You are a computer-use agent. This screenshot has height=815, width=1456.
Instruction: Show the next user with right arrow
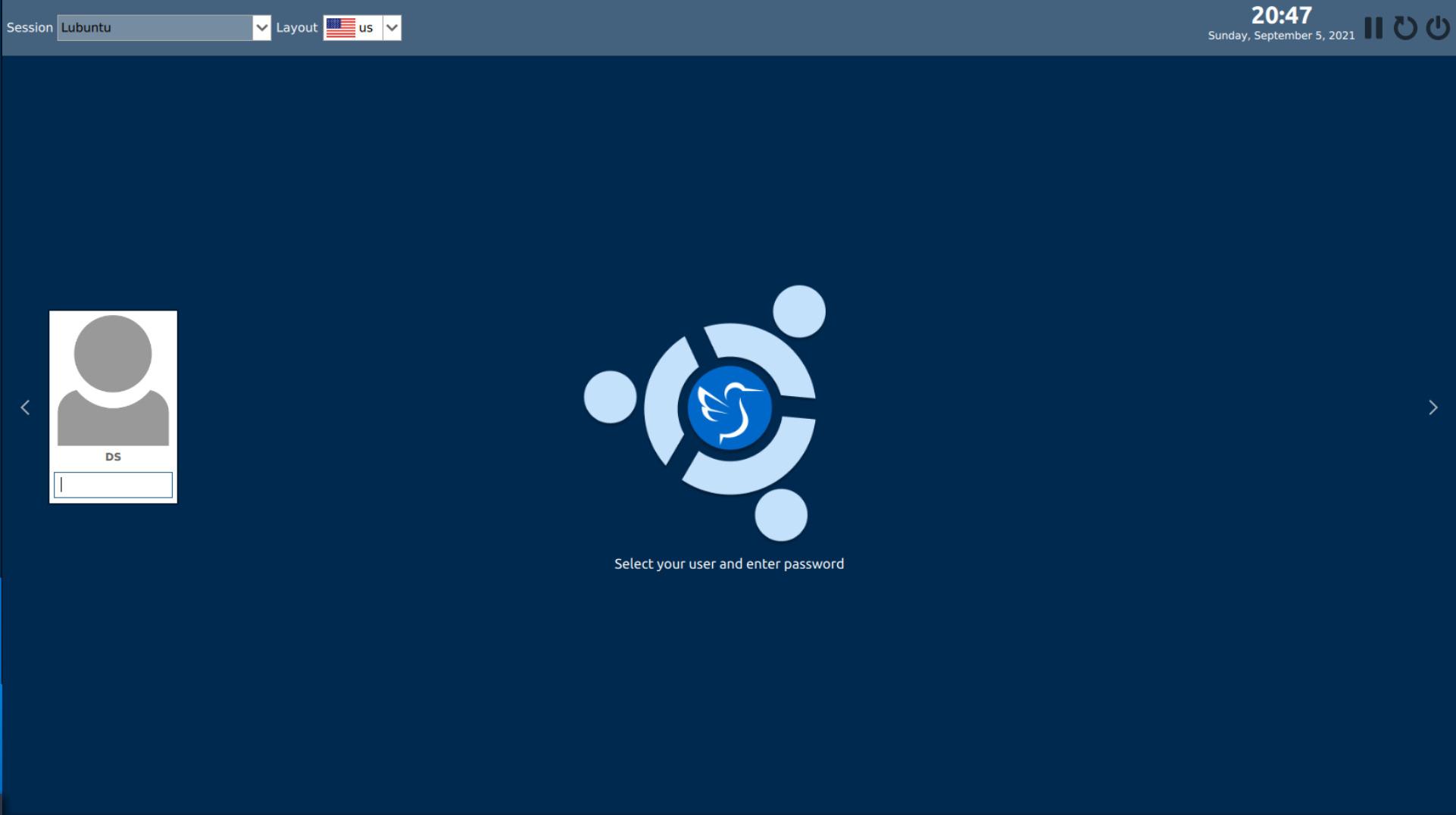pos(1432,407)
